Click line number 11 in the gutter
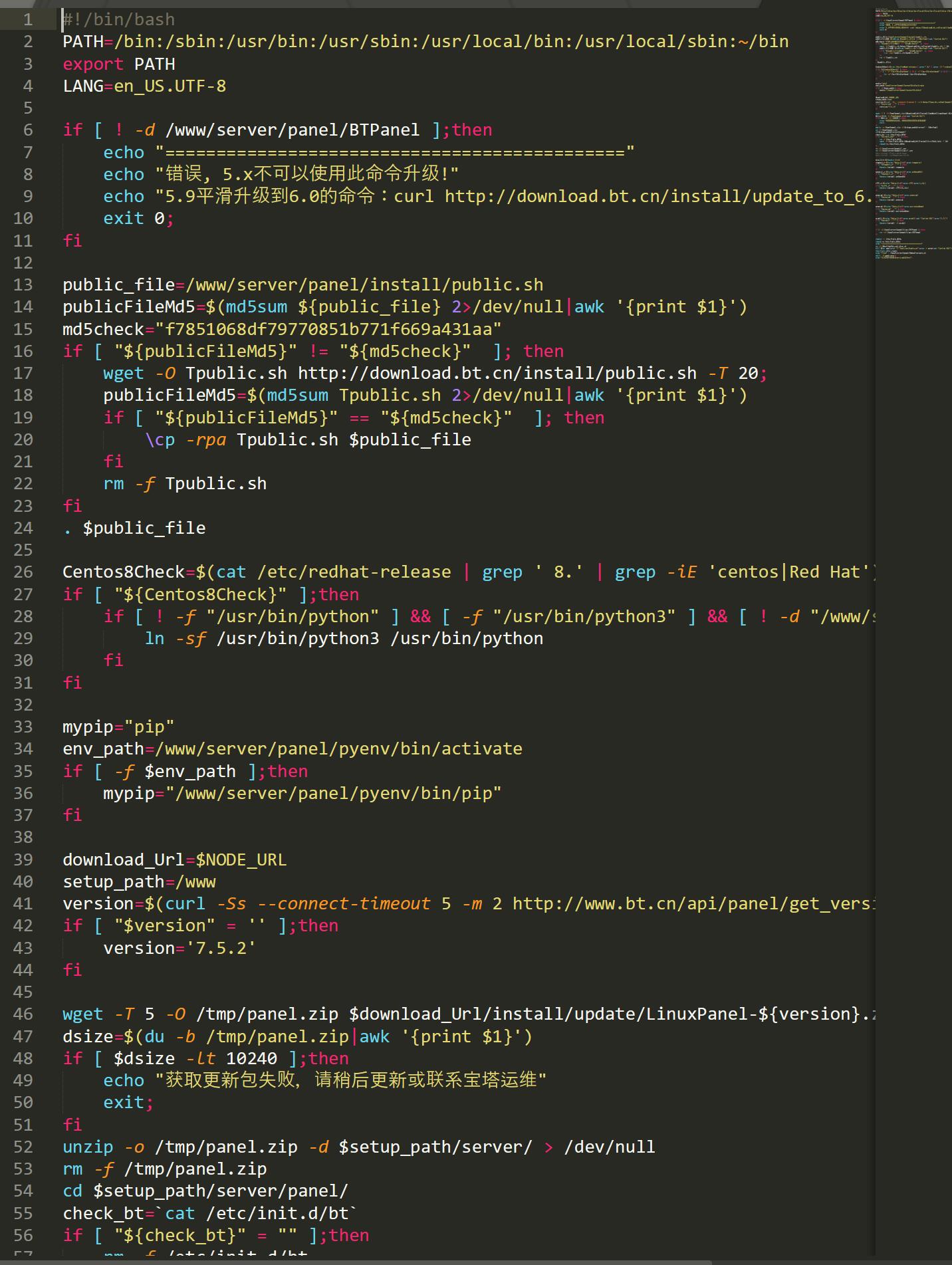Viewport: 952px width, 1265px height. 23,241
